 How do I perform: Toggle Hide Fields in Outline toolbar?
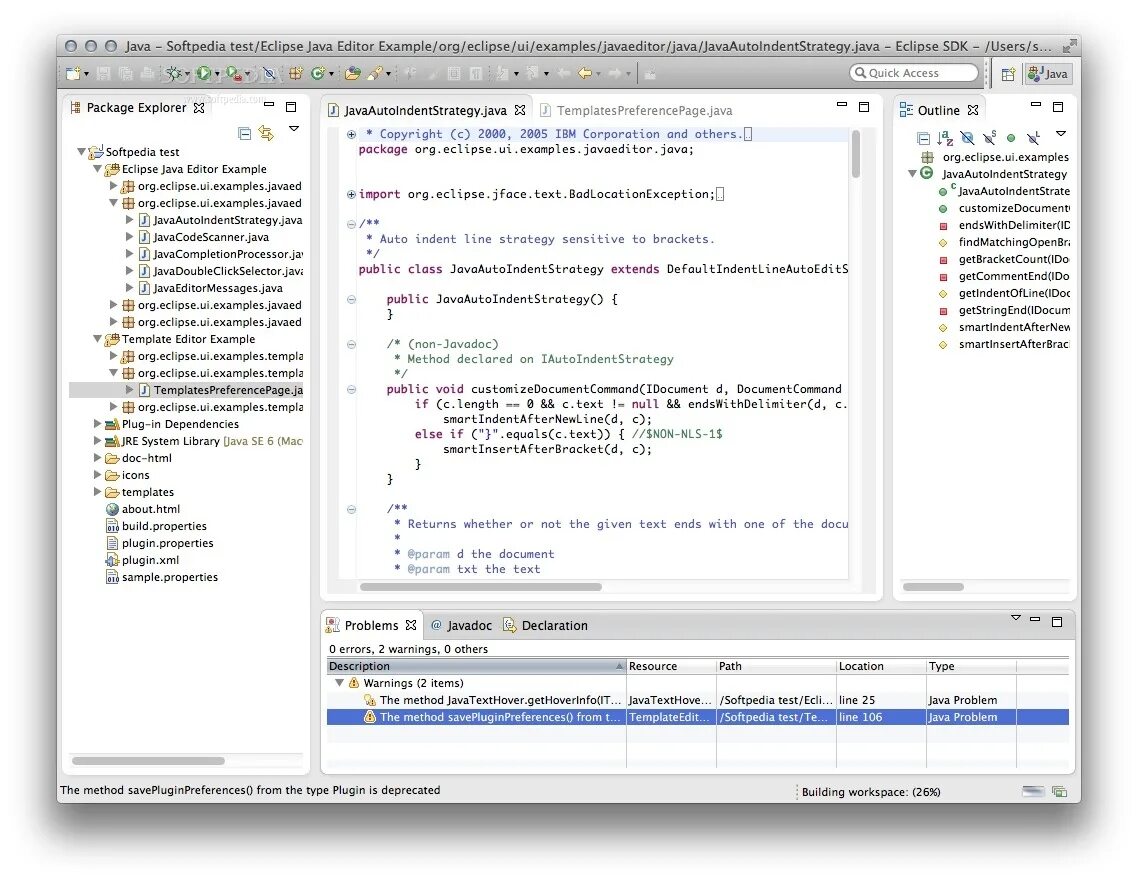point(967,137)
